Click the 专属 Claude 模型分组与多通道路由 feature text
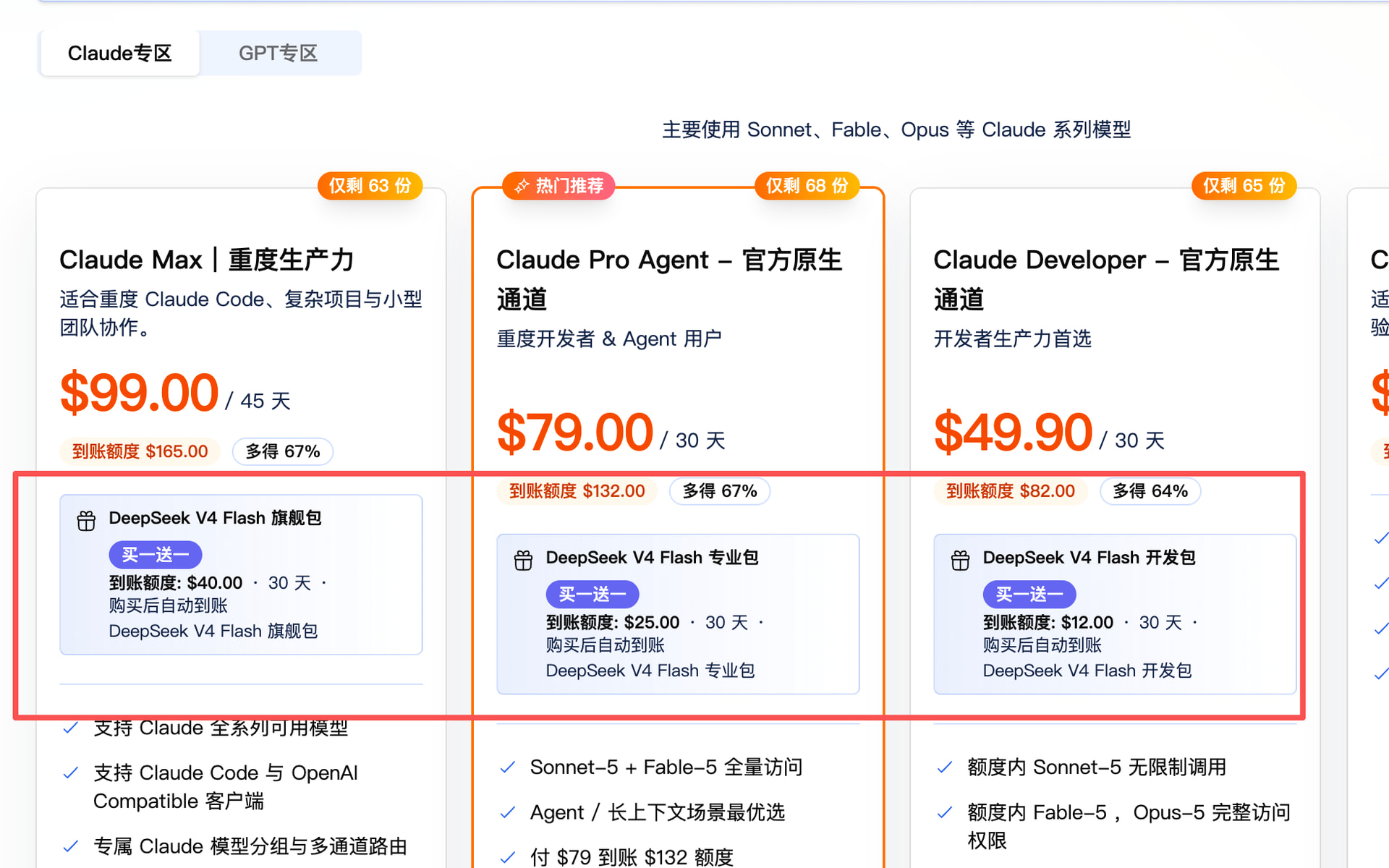Viewport: 1389px width, 868px height. [250, 846]
